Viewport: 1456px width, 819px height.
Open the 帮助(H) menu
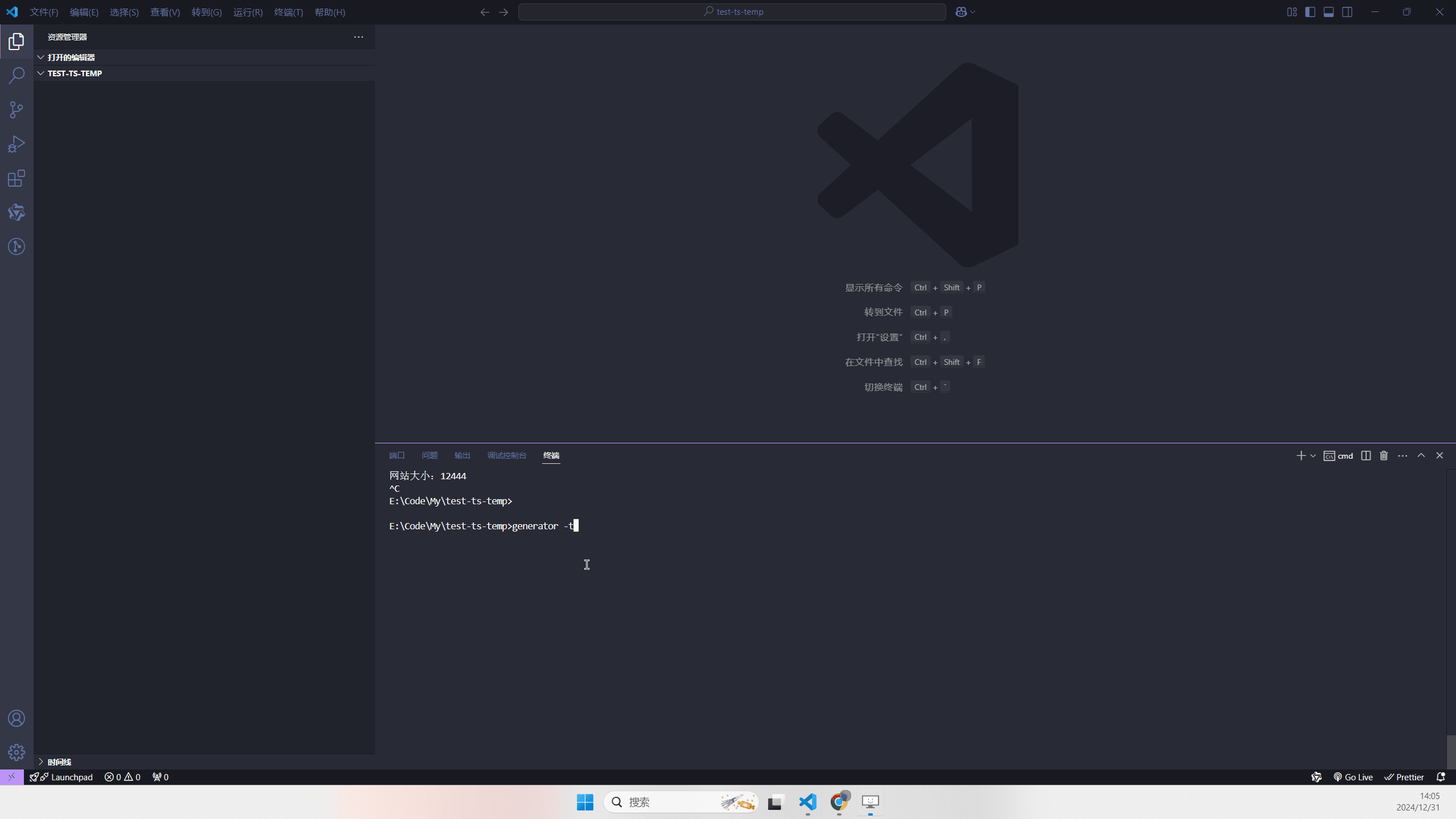coord(330,12)
